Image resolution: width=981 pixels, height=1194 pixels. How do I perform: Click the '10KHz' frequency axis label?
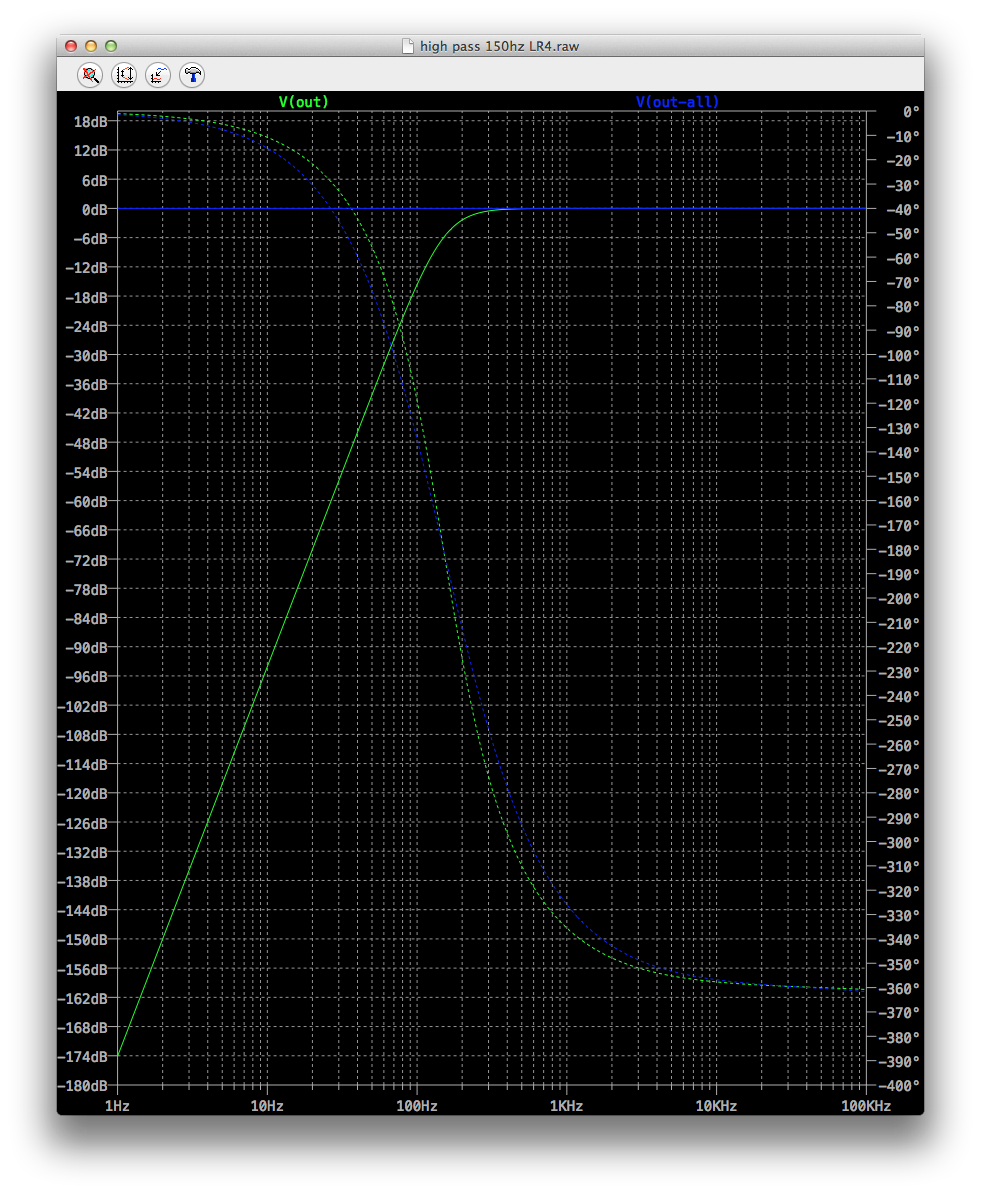(716, 1106)
